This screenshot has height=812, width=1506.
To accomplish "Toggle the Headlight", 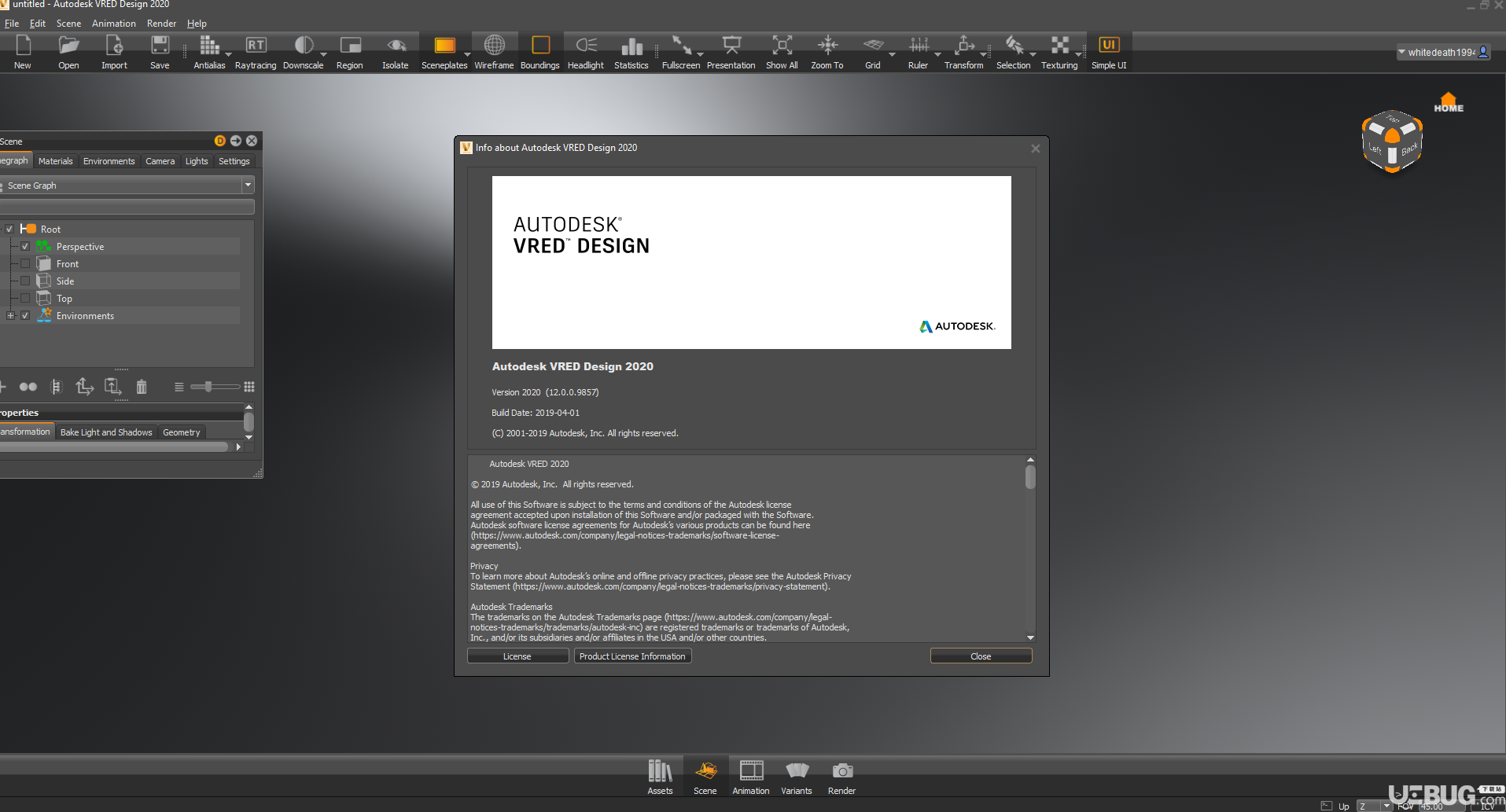I will [586, 52].
